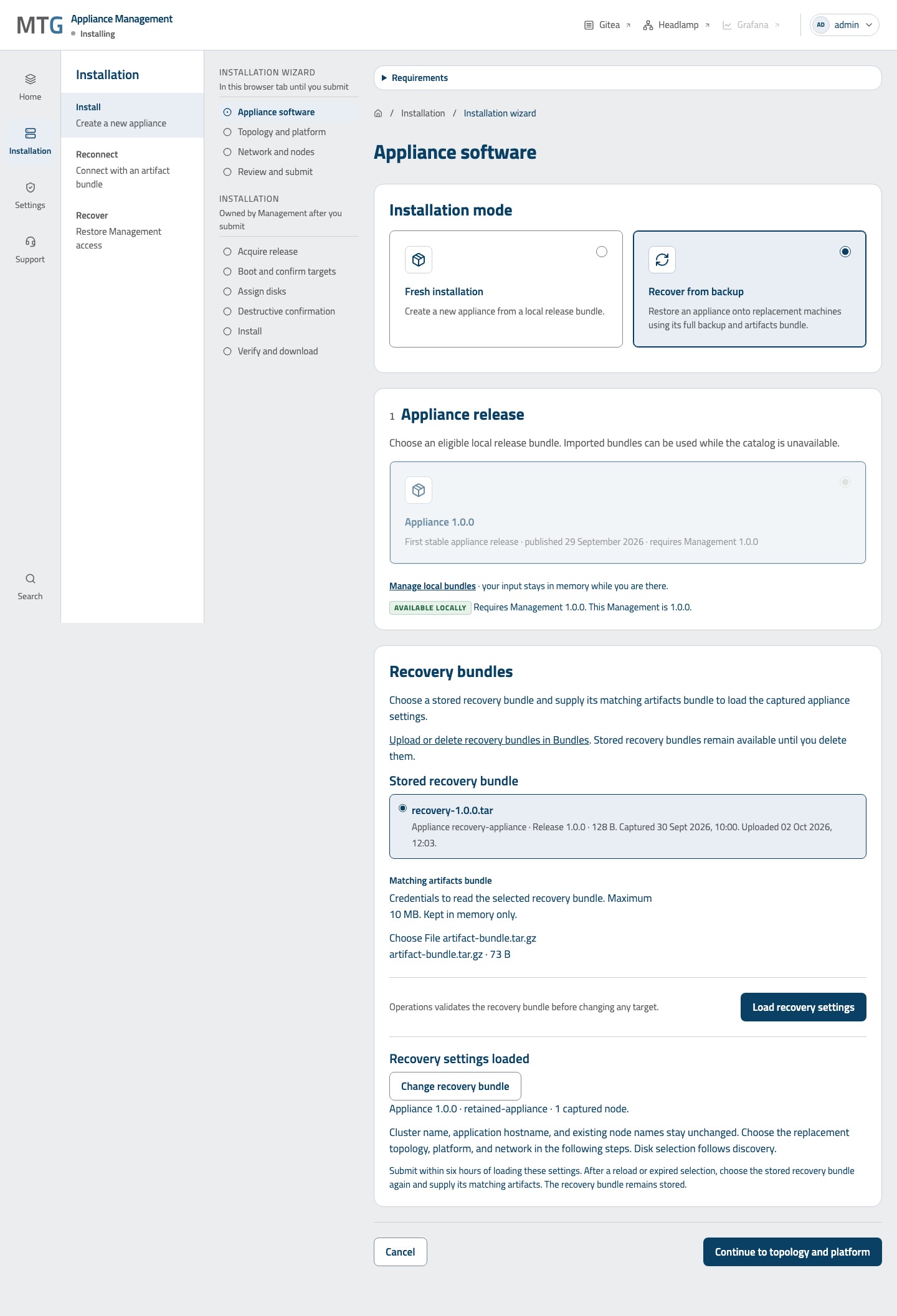Select the recovery-1.0.0.tar radio button
This screenshot has height=1316, width=897.
click(403, 808)
